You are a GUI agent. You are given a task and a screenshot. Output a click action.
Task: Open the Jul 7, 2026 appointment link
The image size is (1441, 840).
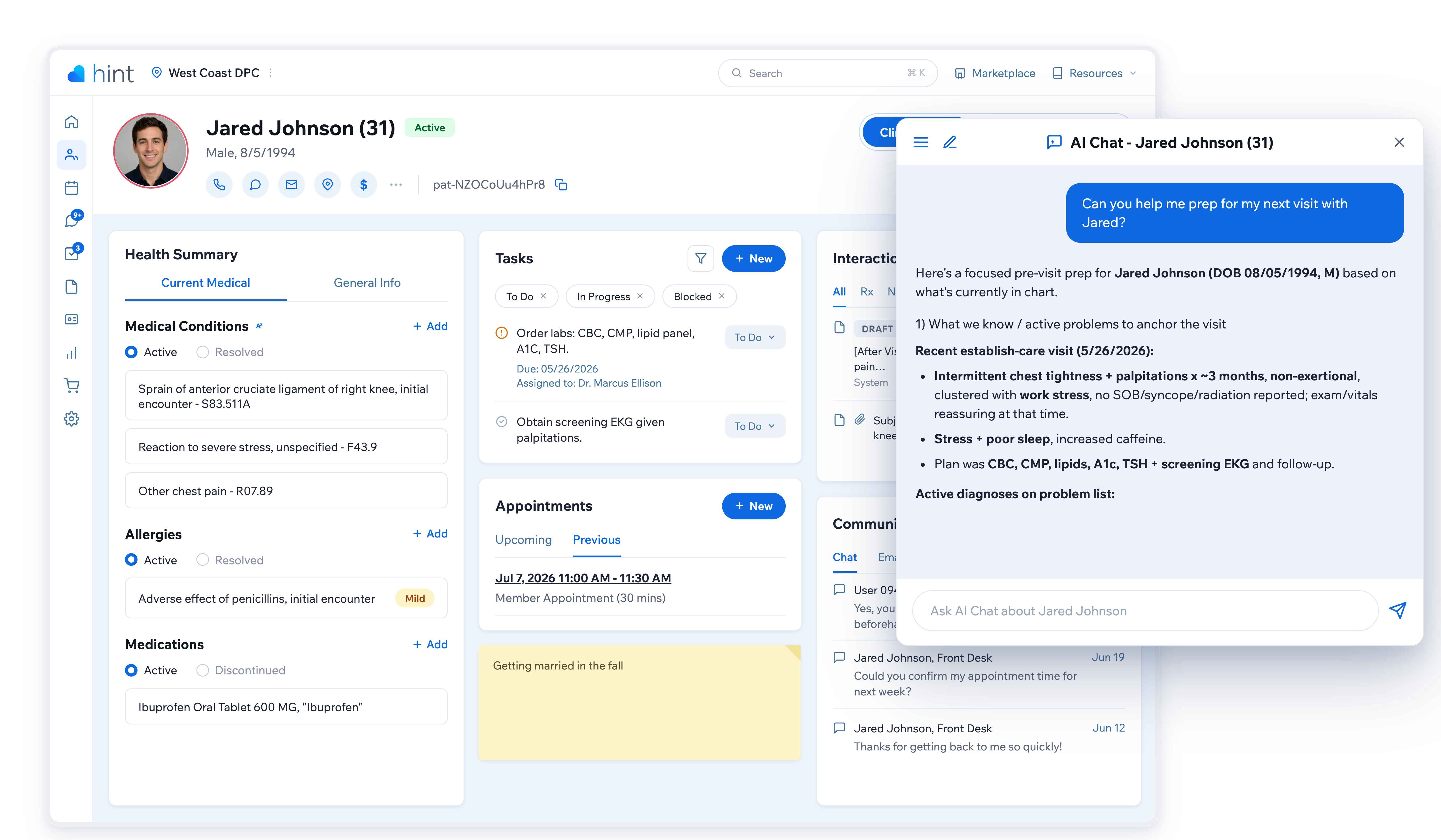(x=583, y=578)
